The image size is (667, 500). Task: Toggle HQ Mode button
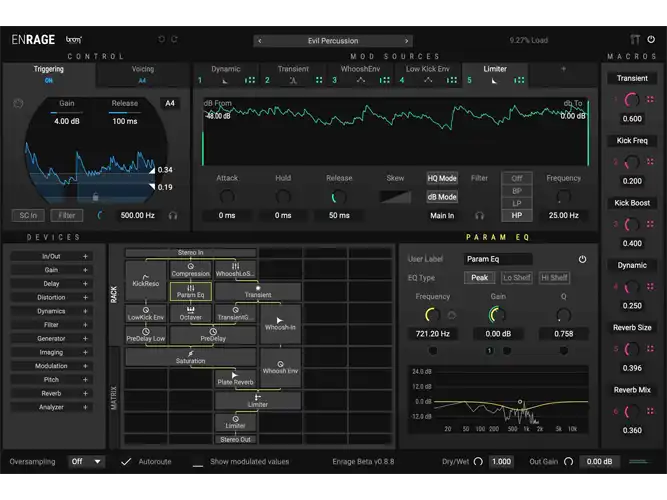[442, 178]
